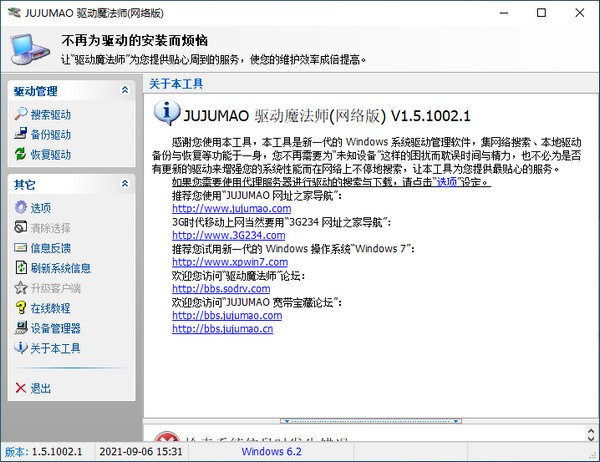The width and height of the screenshot is (600, 462).
Task: Open 在线教程 tutorial entry
Action: coord(51,308)
